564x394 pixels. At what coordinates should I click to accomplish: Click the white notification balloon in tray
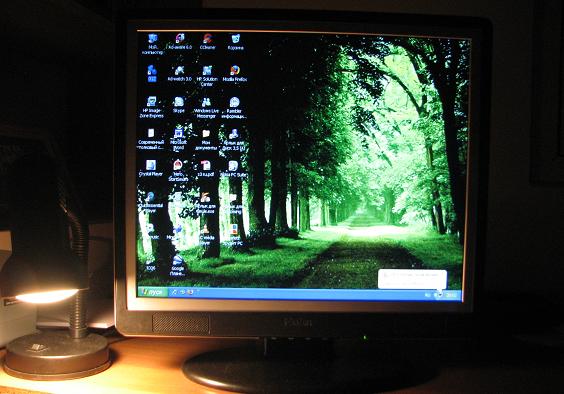pyautogui.click(x=412, y=279)
